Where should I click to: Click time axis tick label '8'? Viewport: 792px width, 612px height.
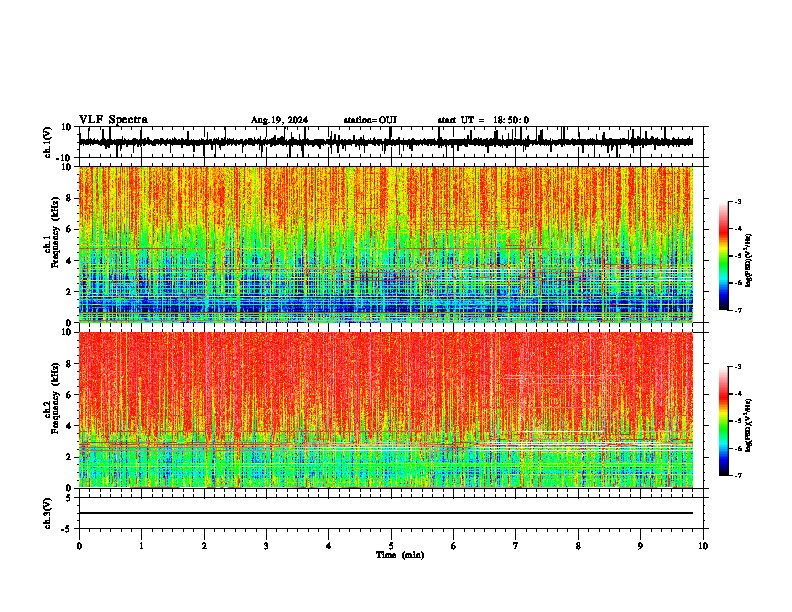click(578, 546)
